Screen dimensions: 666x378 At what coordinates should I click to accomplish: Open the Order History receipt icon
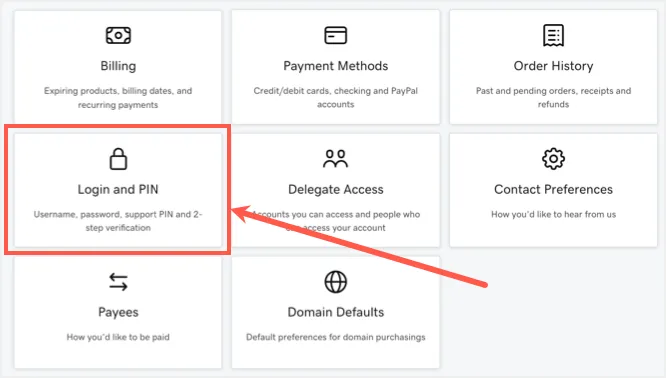[553, 35]
